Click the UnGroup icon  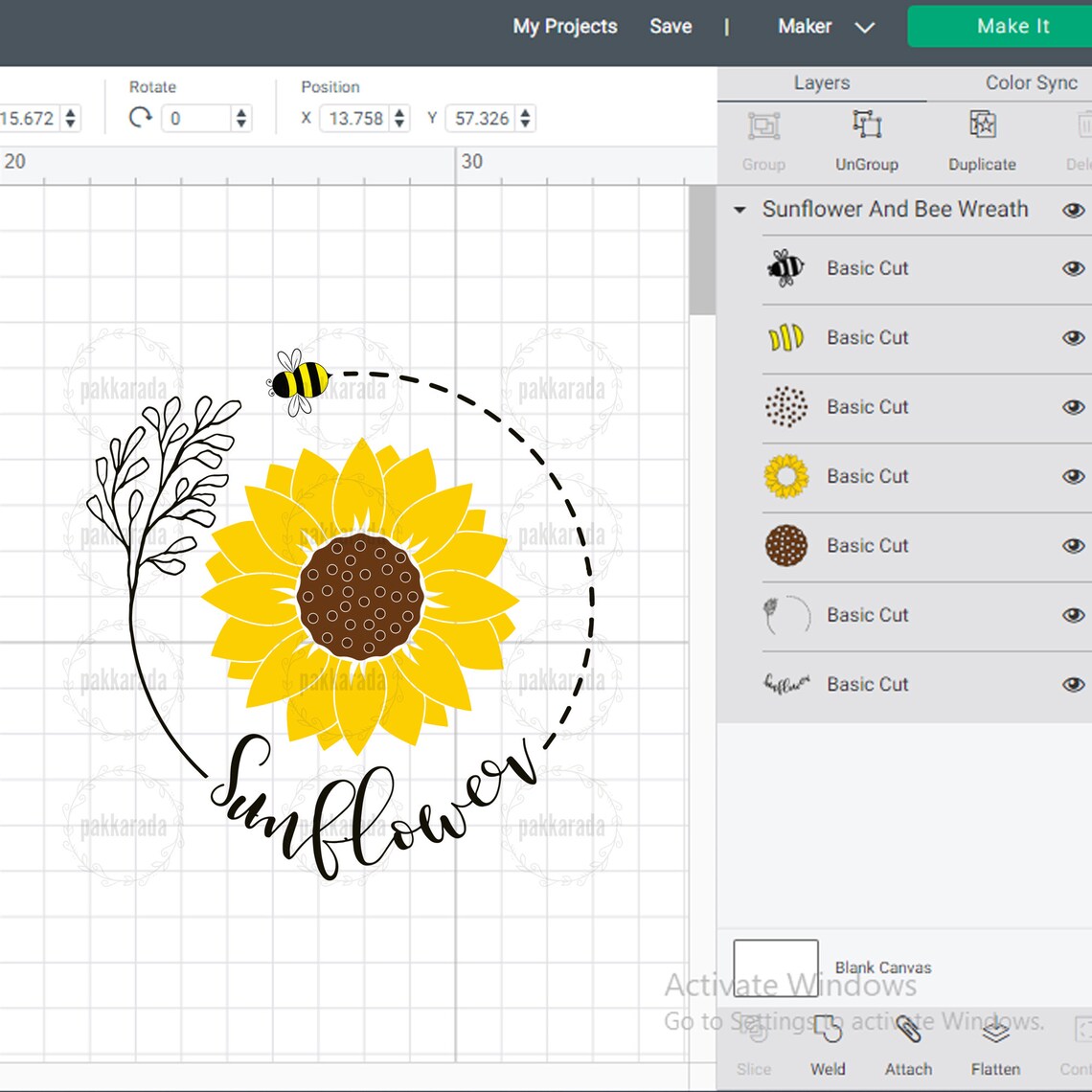pyautogui.click(x=867, y=125)
